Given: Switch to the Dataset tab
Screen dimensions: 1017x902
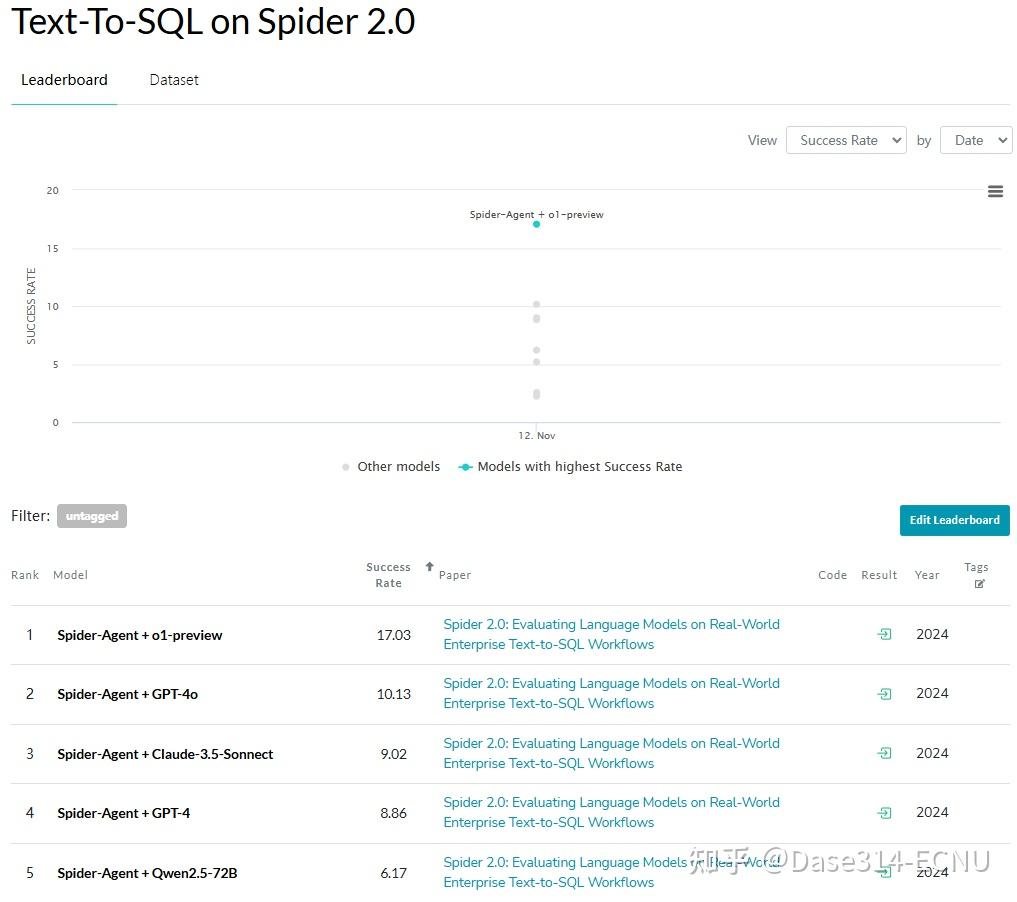Looking at the screenshot, I should click(x=174, y=80).
